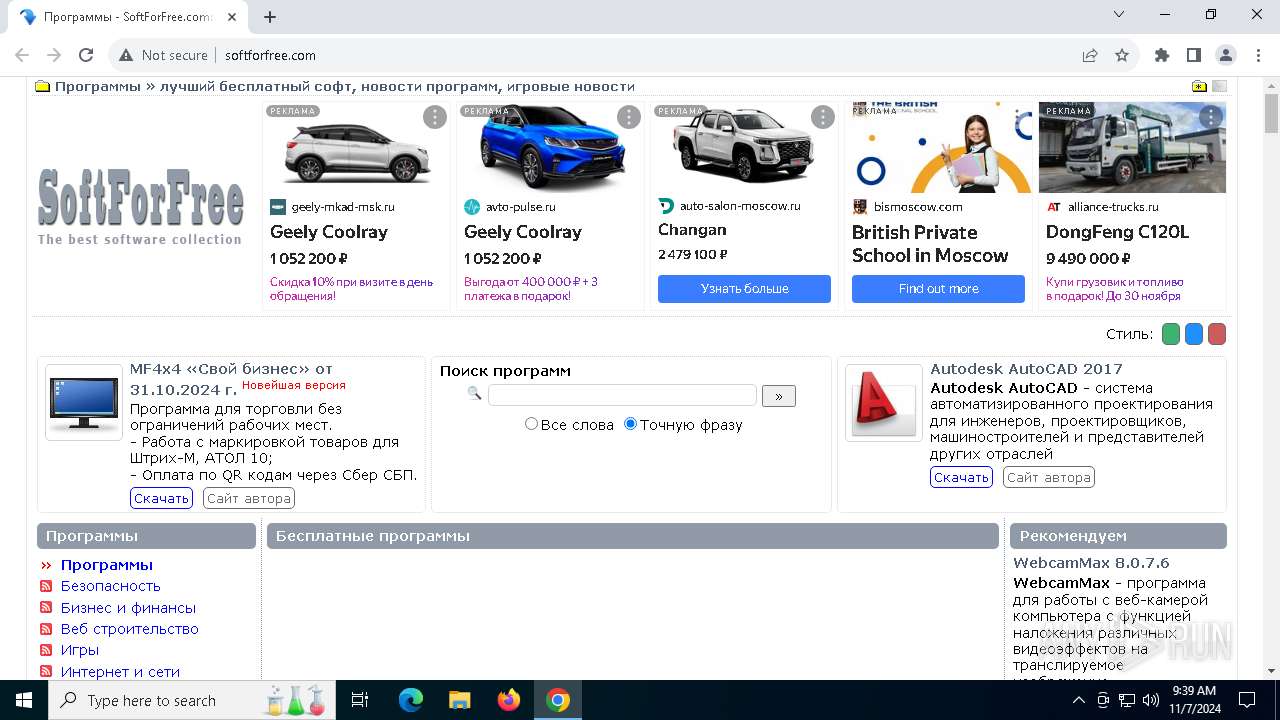This screenshot has height=720, width=1280.
Task: Bookmark this tab with the star icon
Action: 1122,55
